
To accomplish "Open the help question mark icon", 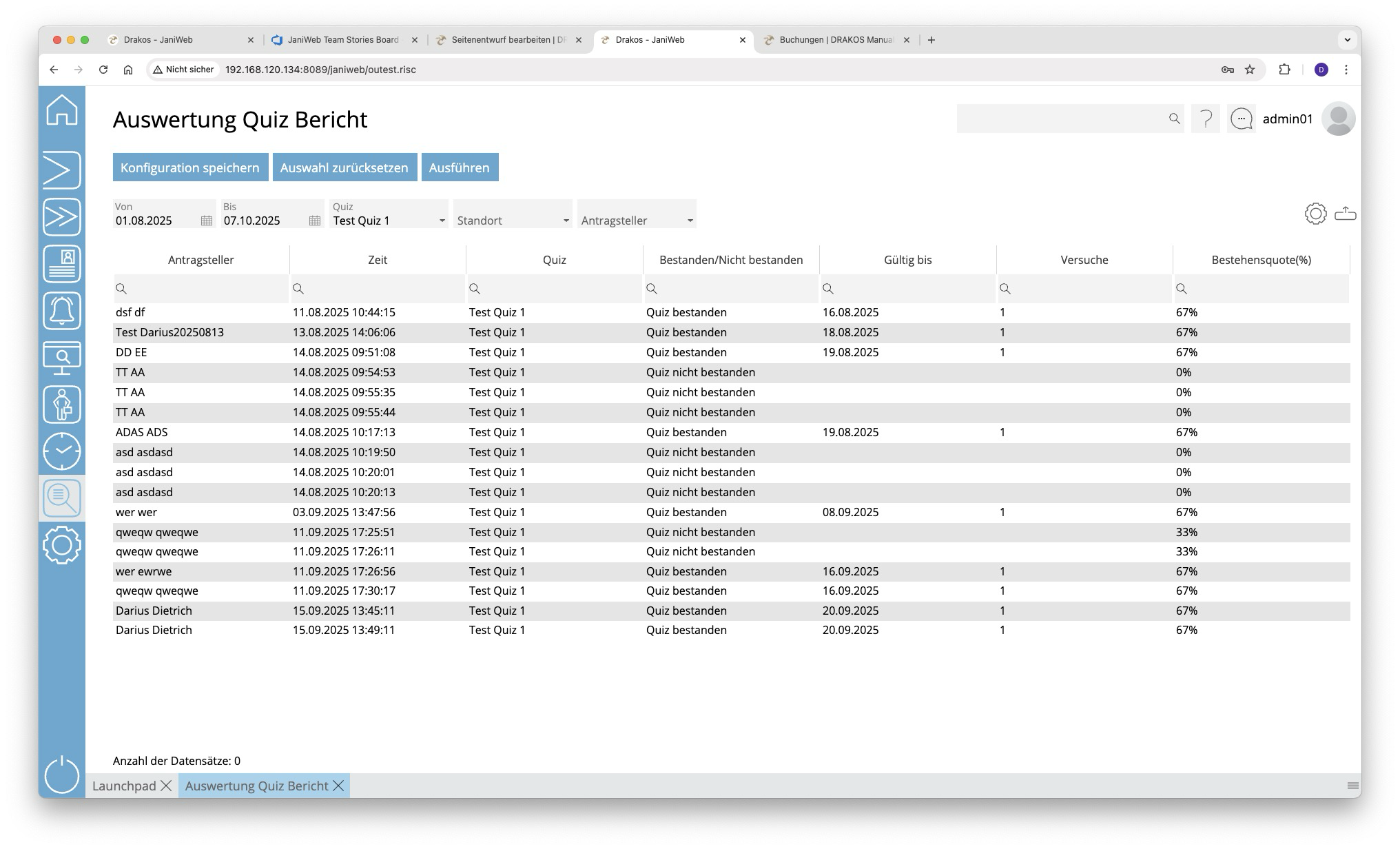I will pos(1206,119).
